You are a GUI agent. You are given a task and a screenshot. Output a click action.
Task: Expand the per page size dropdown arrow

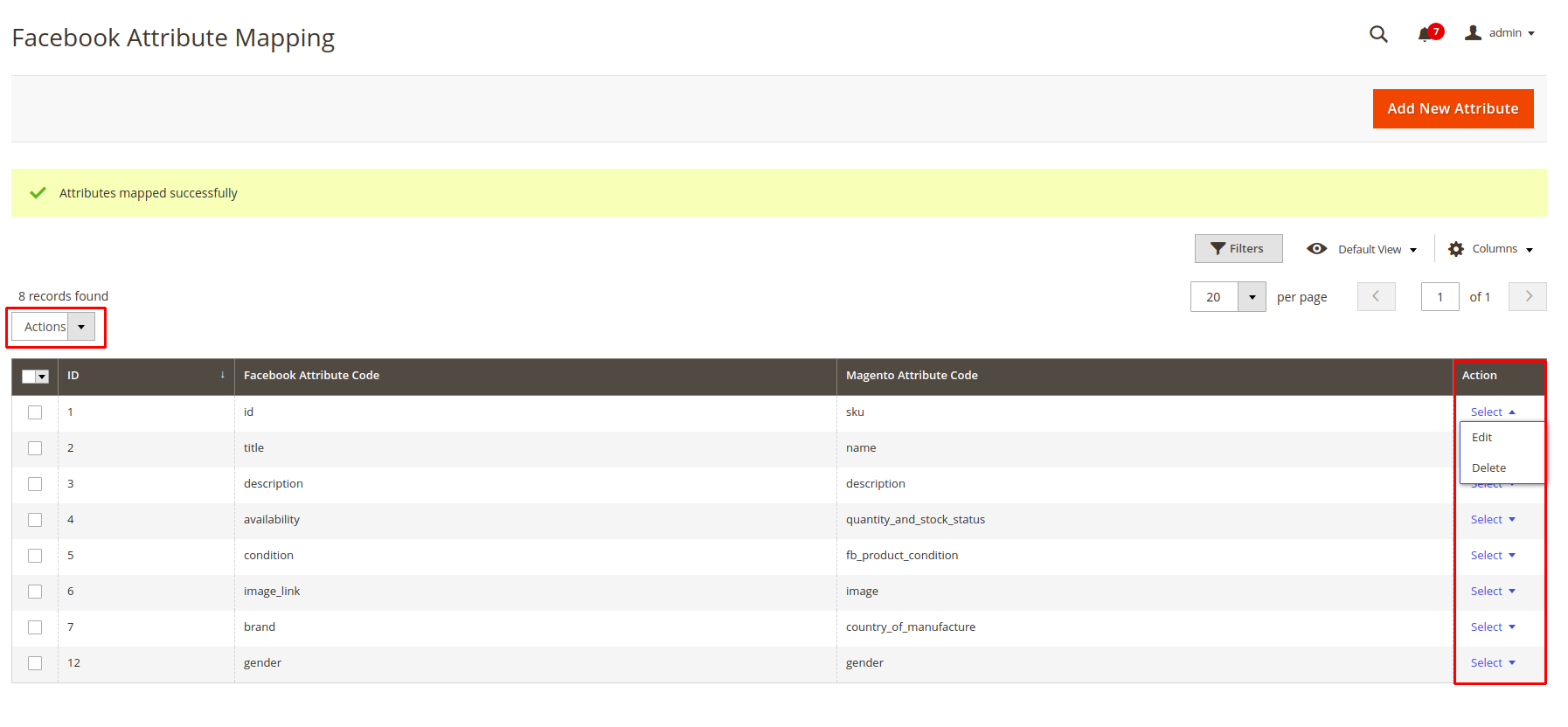[1252, 297]
